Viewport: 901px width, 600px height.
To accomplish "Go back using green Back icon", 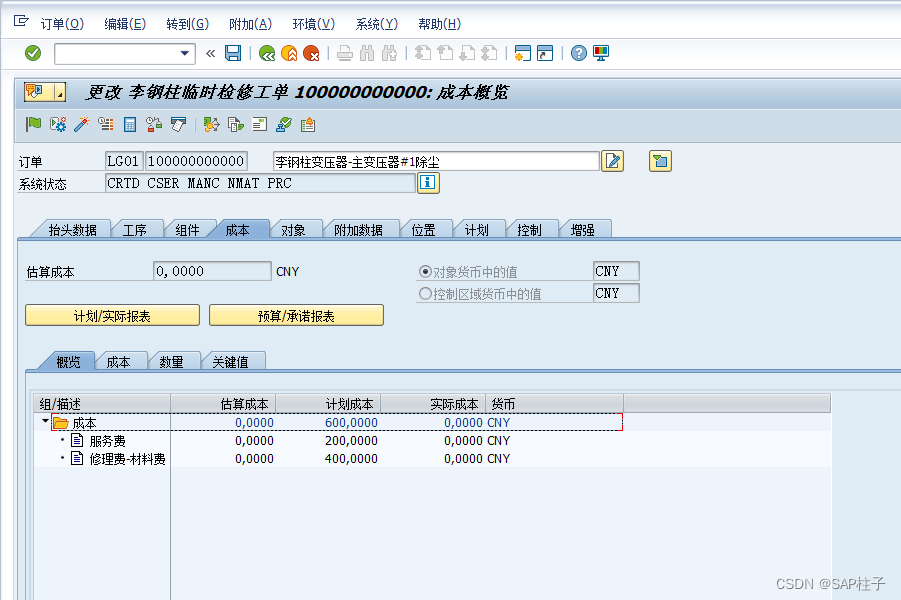I will pos(267,53).
